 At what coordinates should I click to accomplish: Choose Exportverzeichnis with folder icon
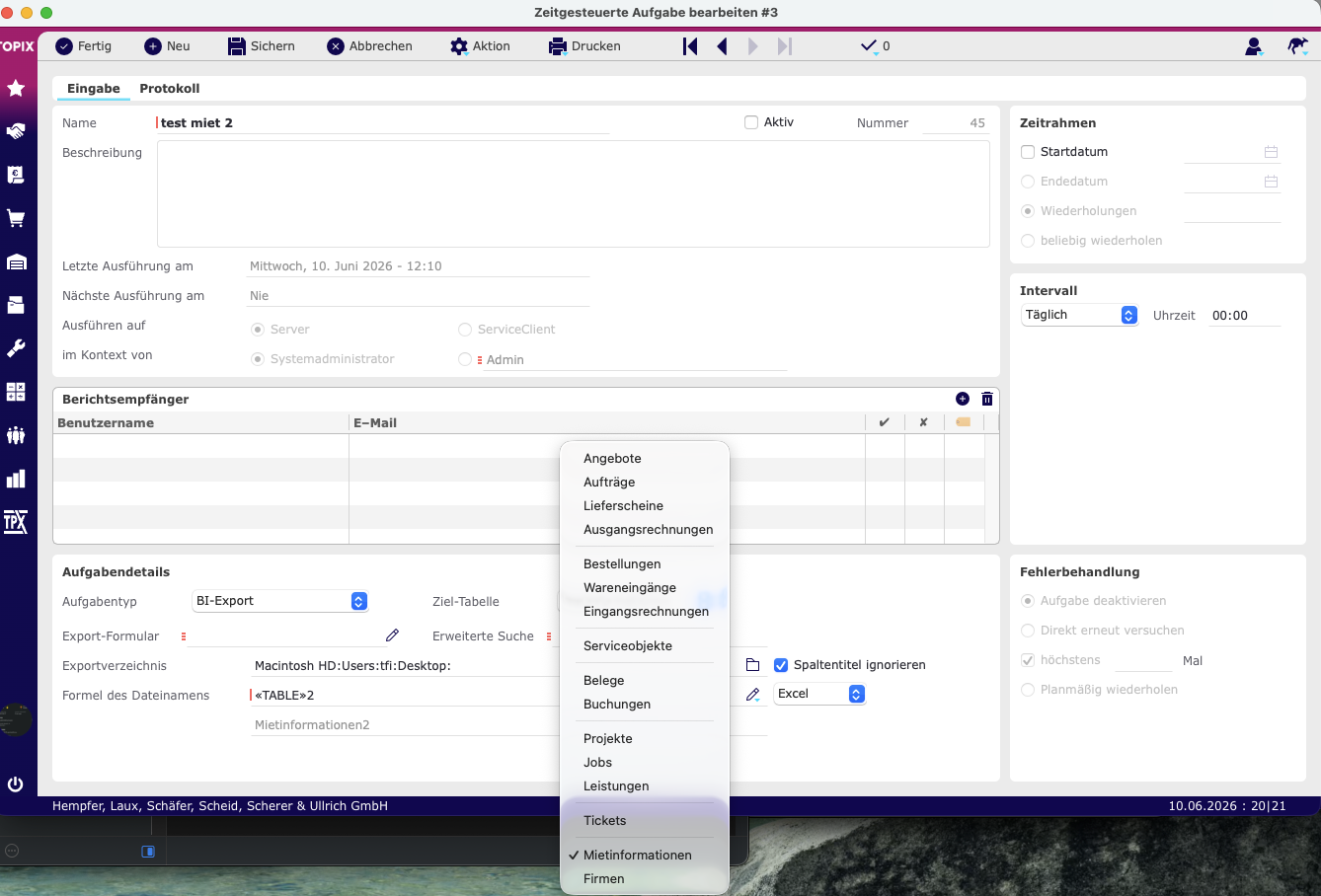coord(752,665)
